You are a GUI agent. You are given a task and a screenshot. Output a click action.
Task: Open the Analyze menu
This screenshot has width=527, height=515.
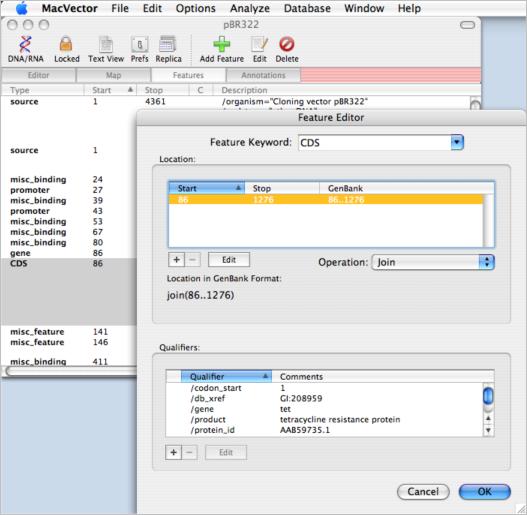tap(250, 8)
